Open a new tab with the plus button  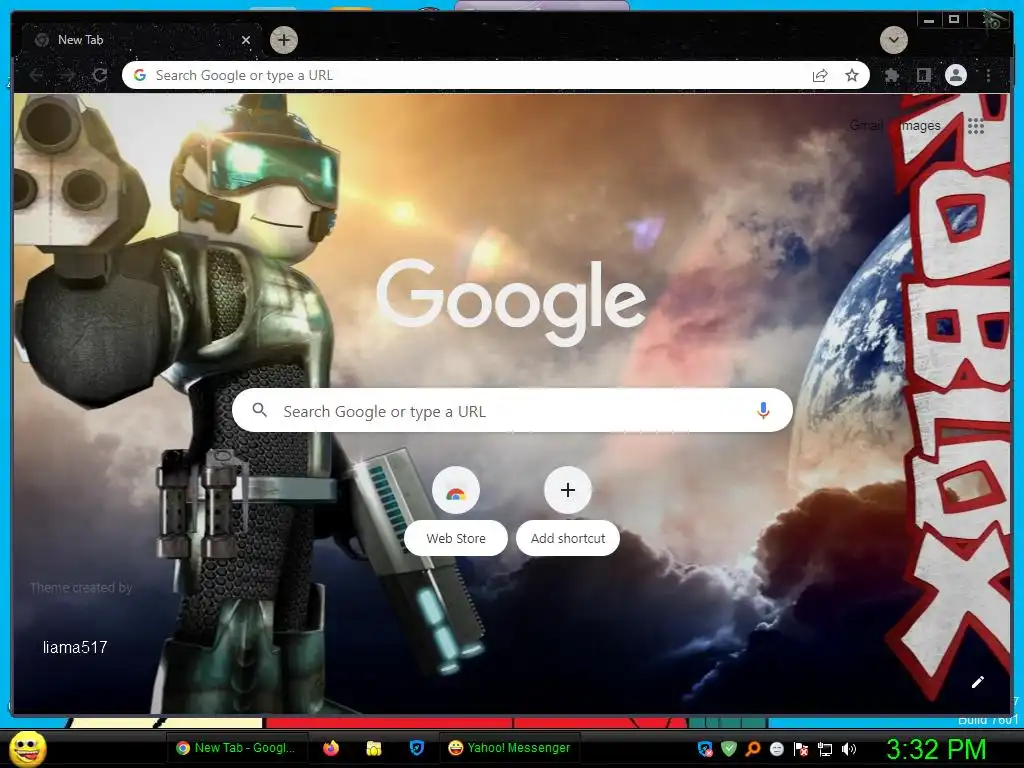coord(284,40)
